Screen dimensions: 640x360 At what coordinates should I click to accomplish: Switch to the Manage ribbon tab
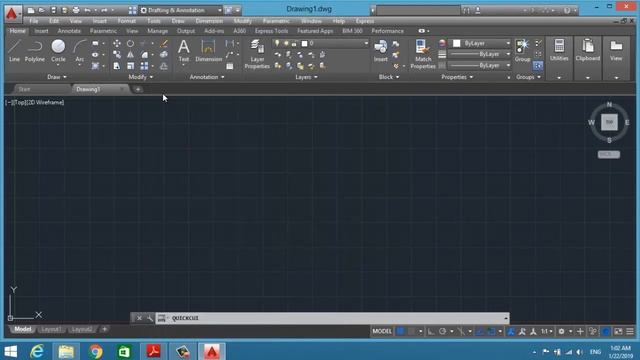tap(158, 31)
